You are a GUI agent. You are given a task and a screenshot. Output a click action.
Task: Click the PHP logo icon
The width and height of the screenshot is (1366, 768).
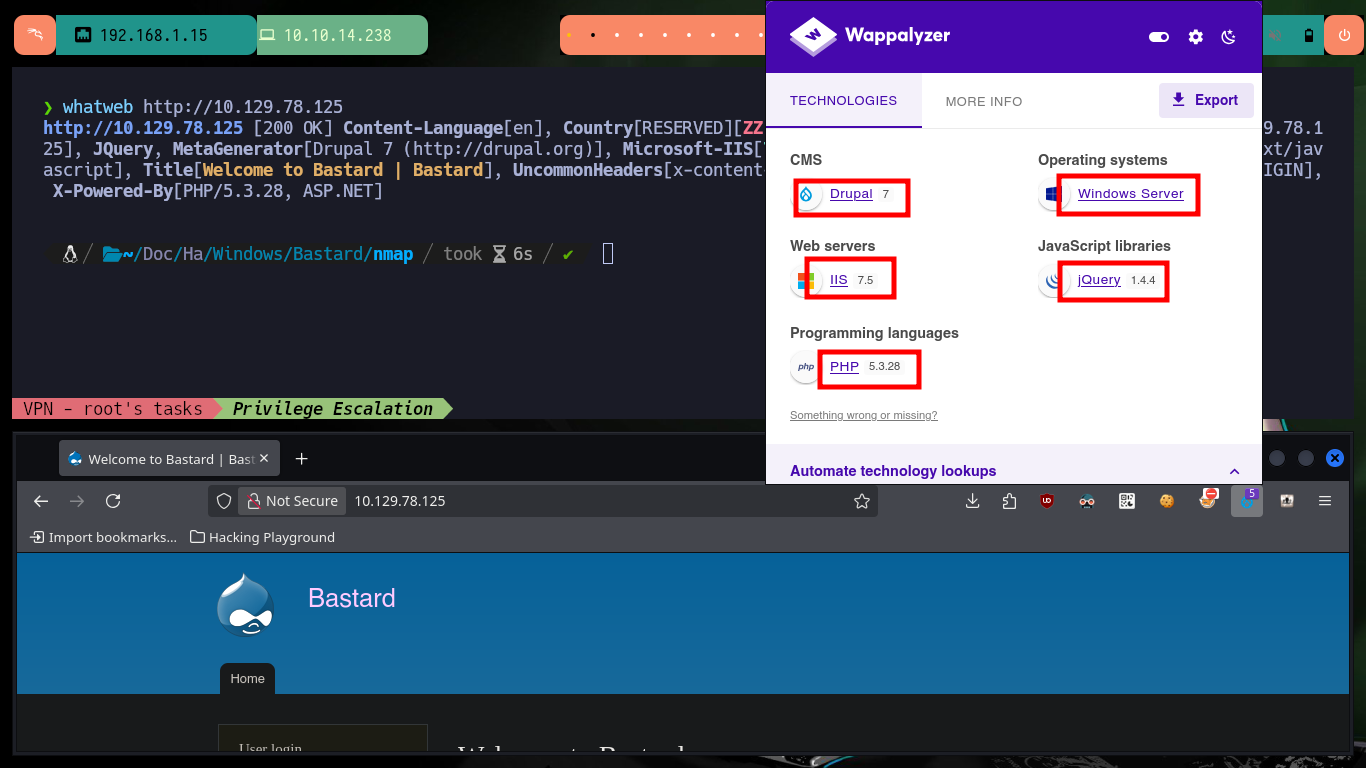tap(806, 368)
